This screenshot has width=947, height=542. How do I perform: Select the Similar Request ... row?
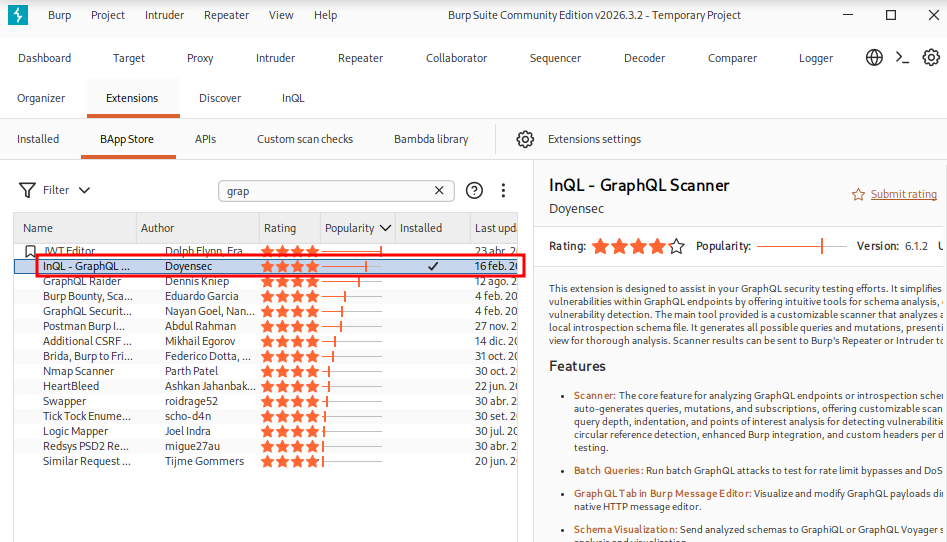[x=266, y=461]
